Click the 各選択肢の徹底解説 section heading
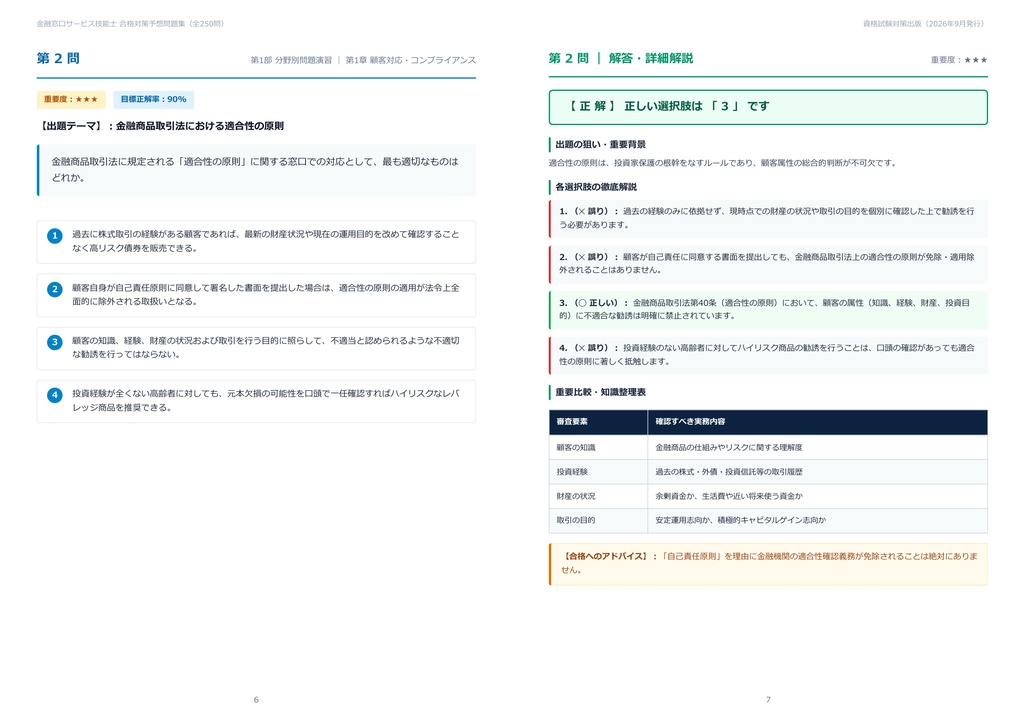This screenshot has height=724, width=1024. pyautogui.click(x=596, y=187)
